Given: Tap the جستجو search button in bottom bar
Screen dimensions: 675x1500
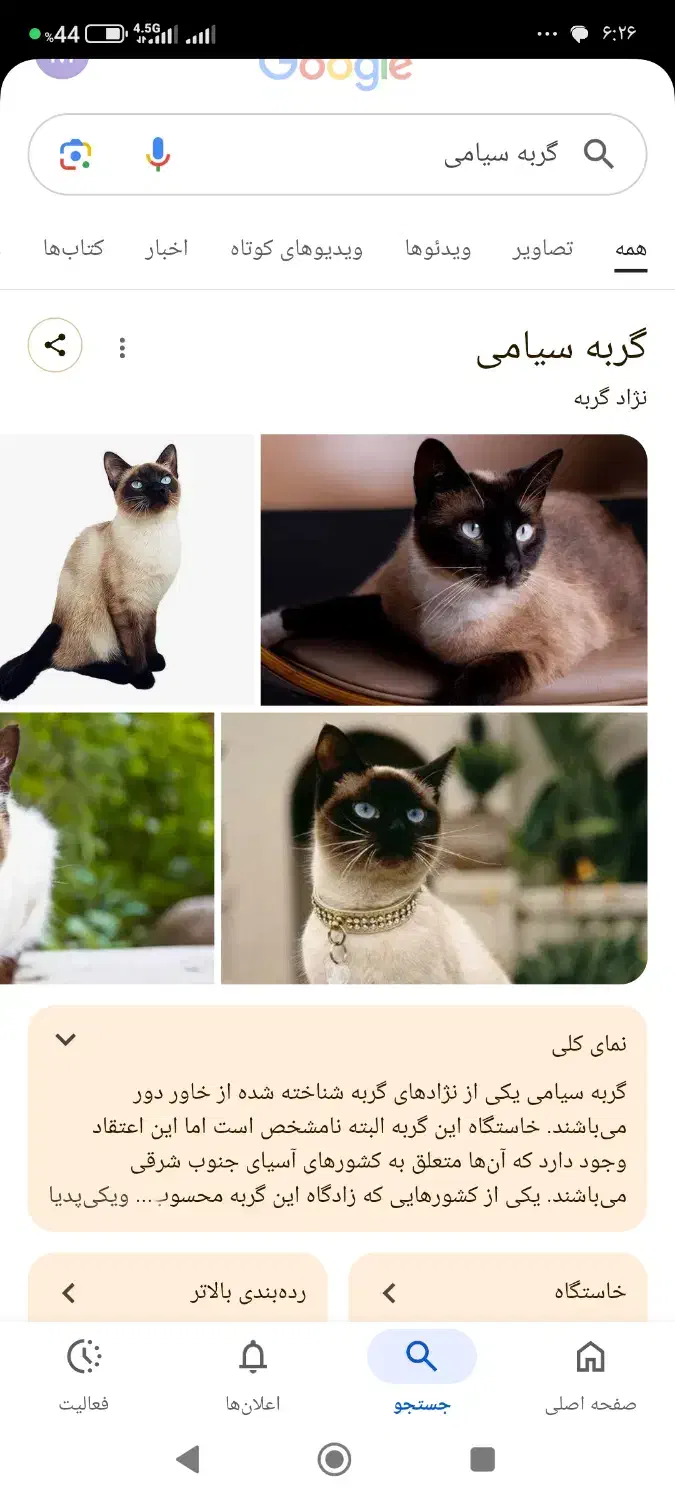Looking at the screenshot, I should [422, 1375].
